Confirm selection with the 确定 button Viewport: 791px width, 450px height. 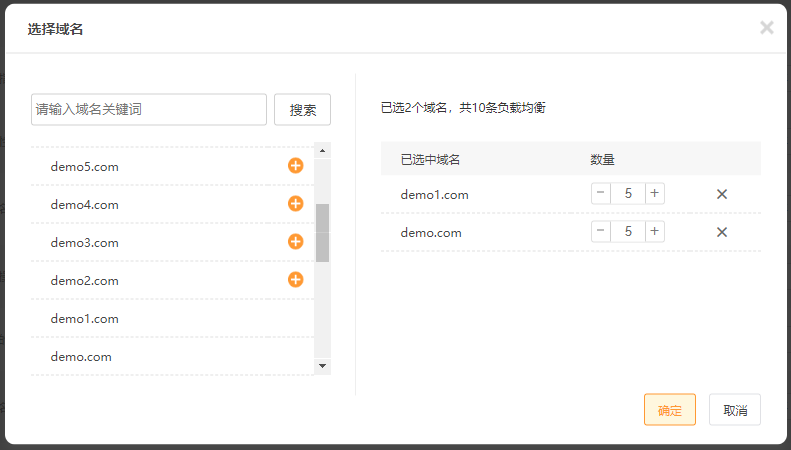tap(669, 410)
